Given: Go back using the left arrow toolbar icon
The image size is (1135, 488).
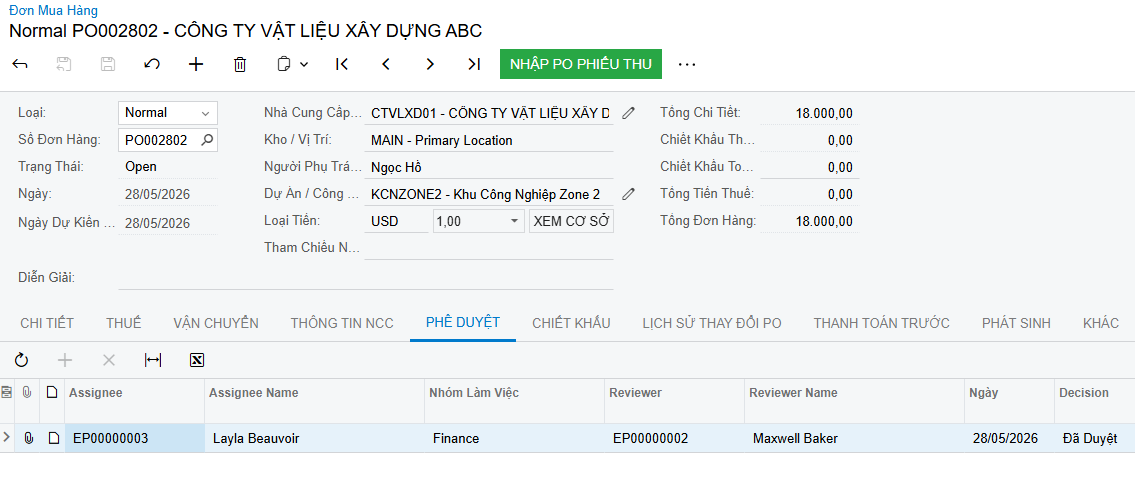Looking at the screenshot, I should (x=20, y=64).
